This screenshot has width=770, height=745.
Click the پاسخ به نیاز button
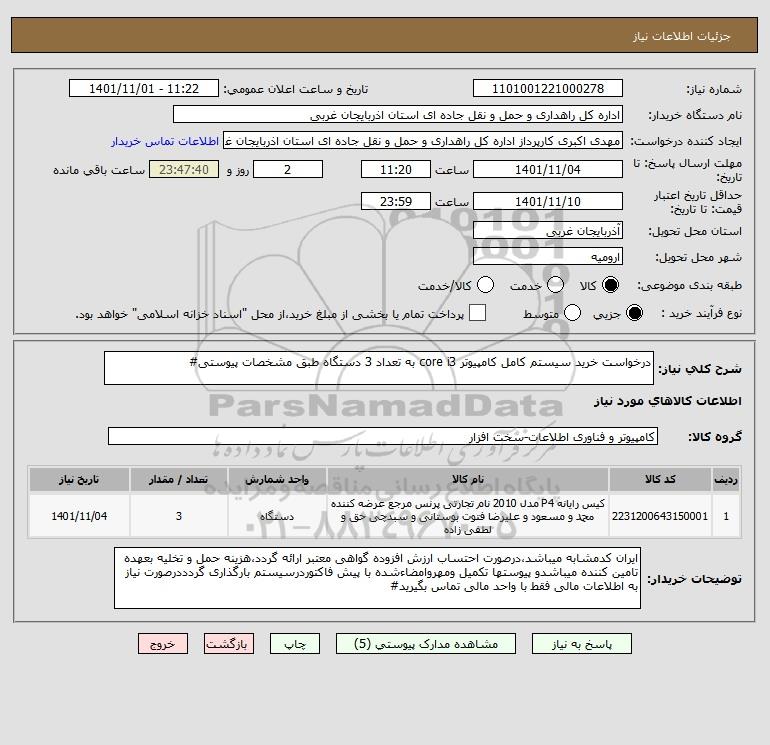pos(581,644)
